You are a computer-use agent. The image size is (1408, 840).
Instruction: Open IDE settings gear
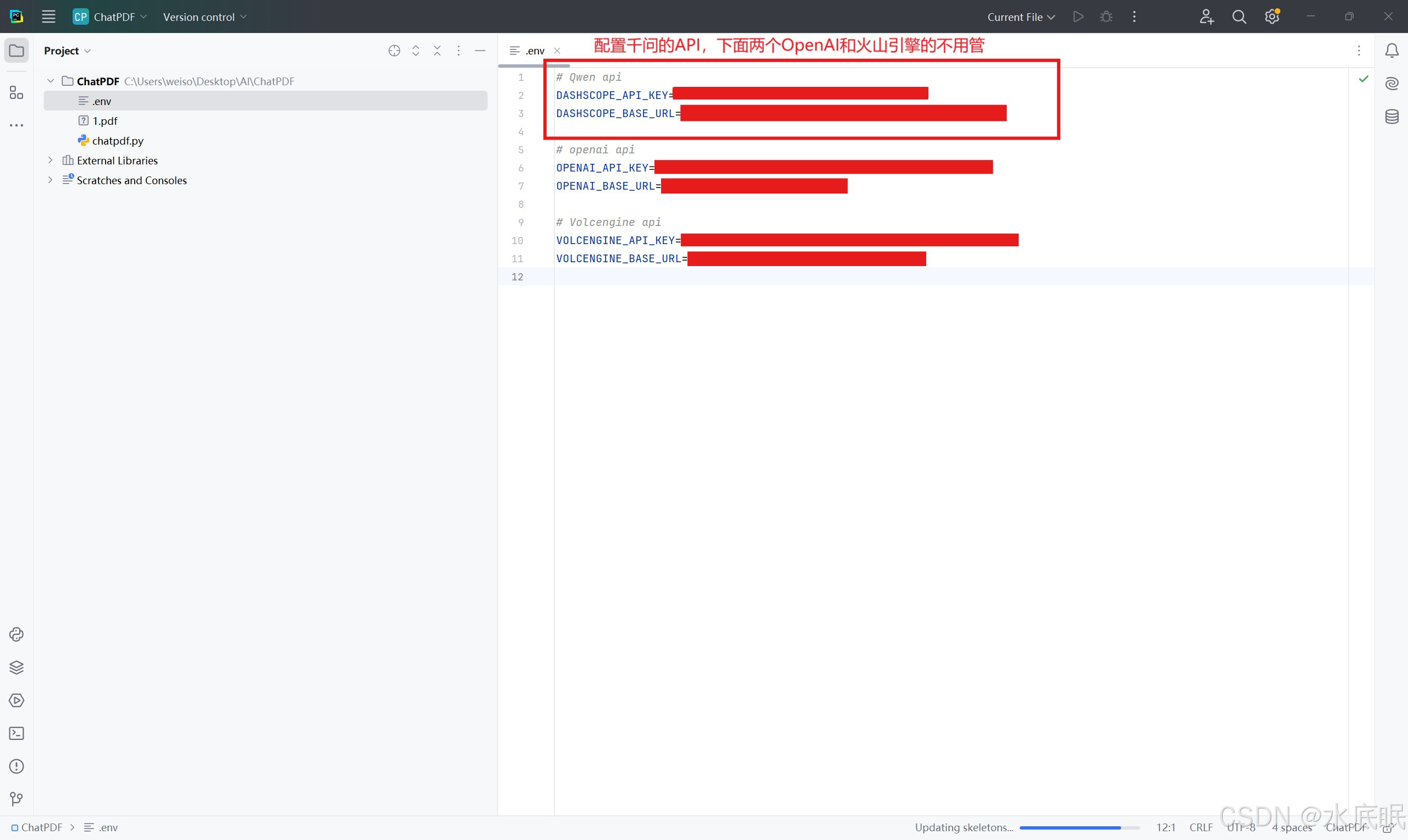click(1272, 16)
